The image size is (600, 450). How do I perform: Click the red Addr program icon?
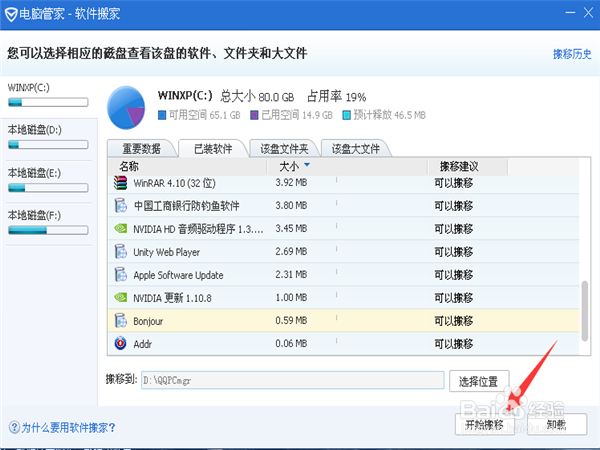point(121,343)
